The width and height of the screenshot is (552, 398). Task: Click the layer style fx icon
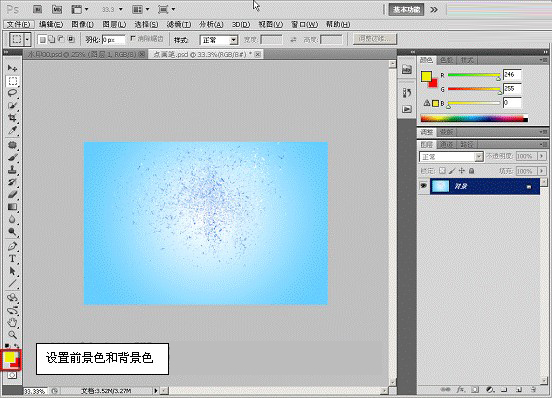(x=460, y=390)
